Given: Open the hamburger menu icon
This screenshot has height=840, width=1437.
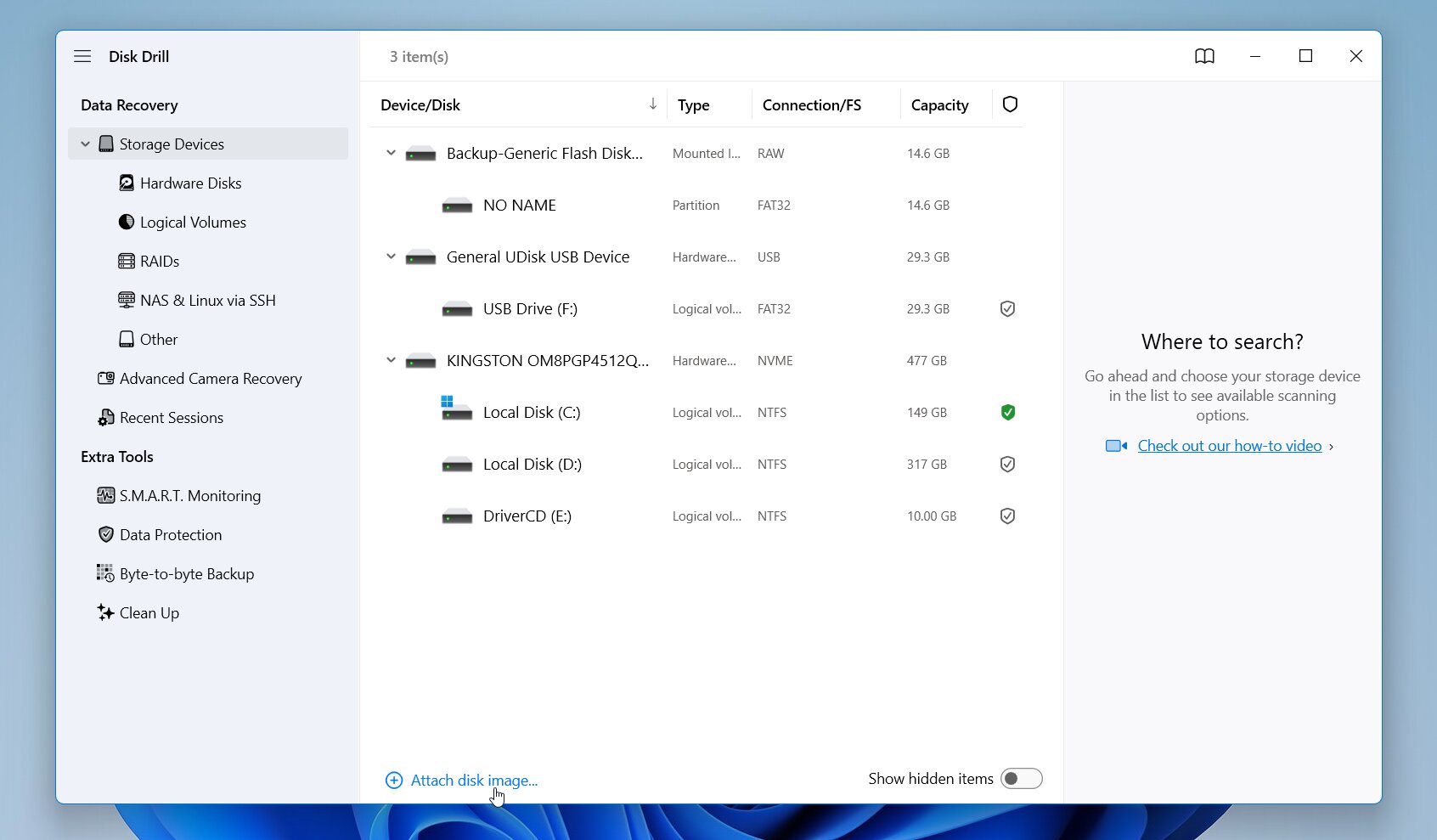Looking at the screenshot, I should tap(82, 56).
